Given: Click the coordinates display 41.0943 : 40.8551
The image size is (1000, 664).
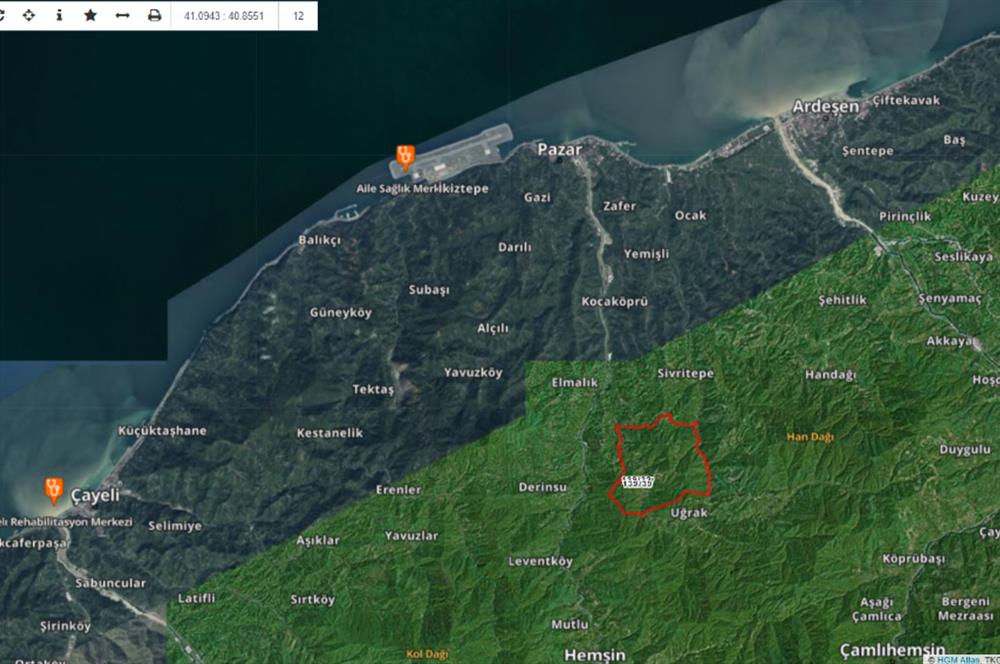Looking at the screenshot, I should tap(224, 16).
